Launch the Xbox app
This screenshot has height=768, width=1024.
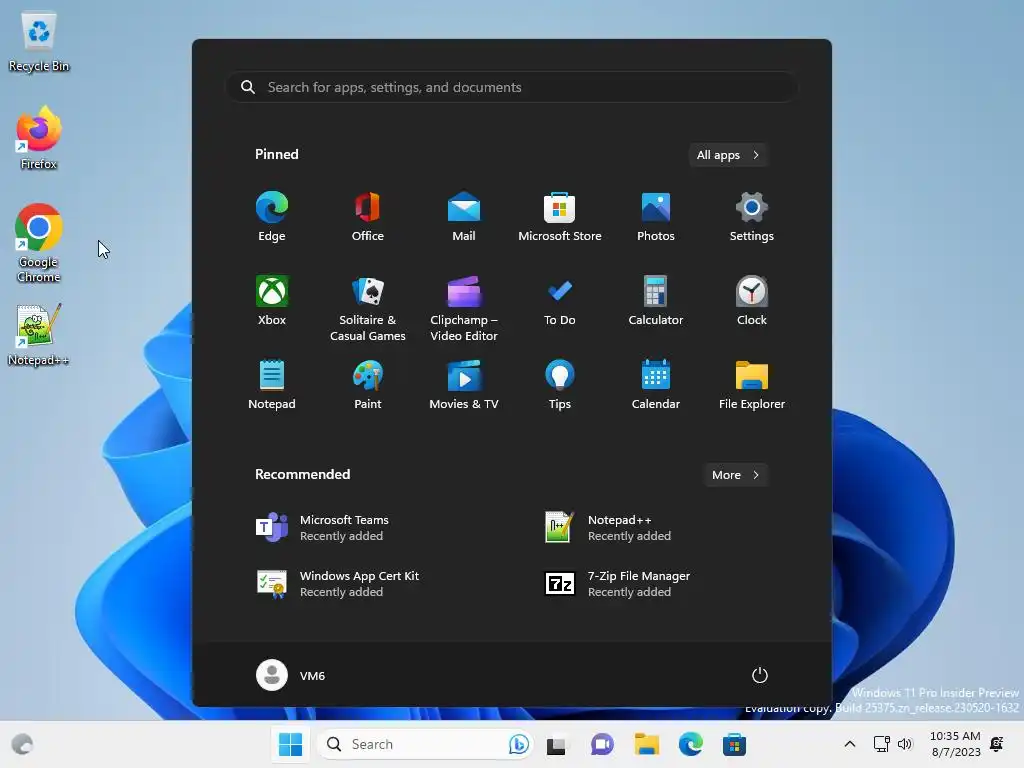(272, 301)
